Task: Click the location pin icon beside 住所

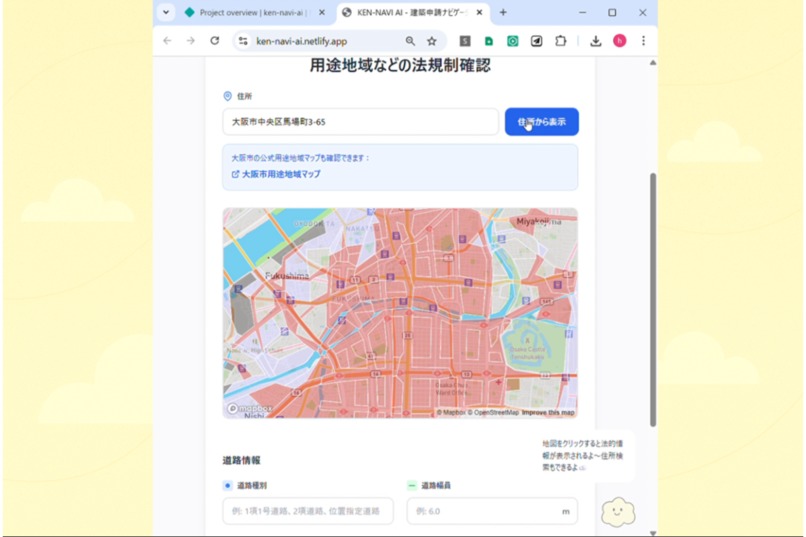Action: coord(227,96)
